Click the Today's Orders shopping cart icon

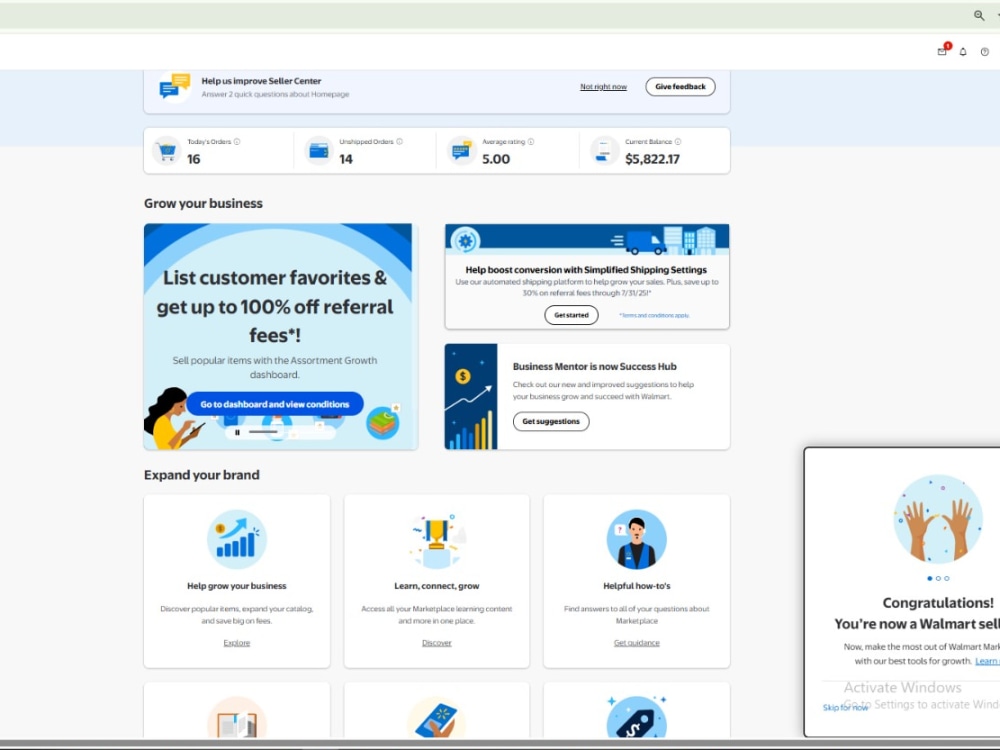click(x=167, y=151)
